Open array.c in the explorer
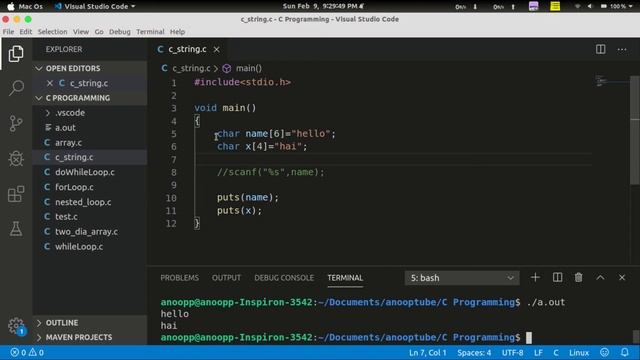 tap(90, 143)
